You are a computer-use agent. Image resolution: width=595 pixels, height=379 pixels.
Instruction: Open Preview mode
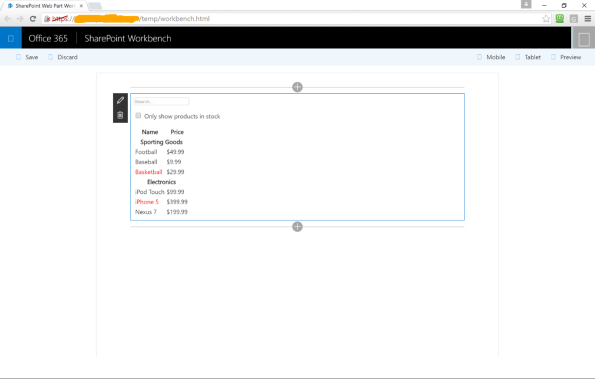click(x=566, y=57)
